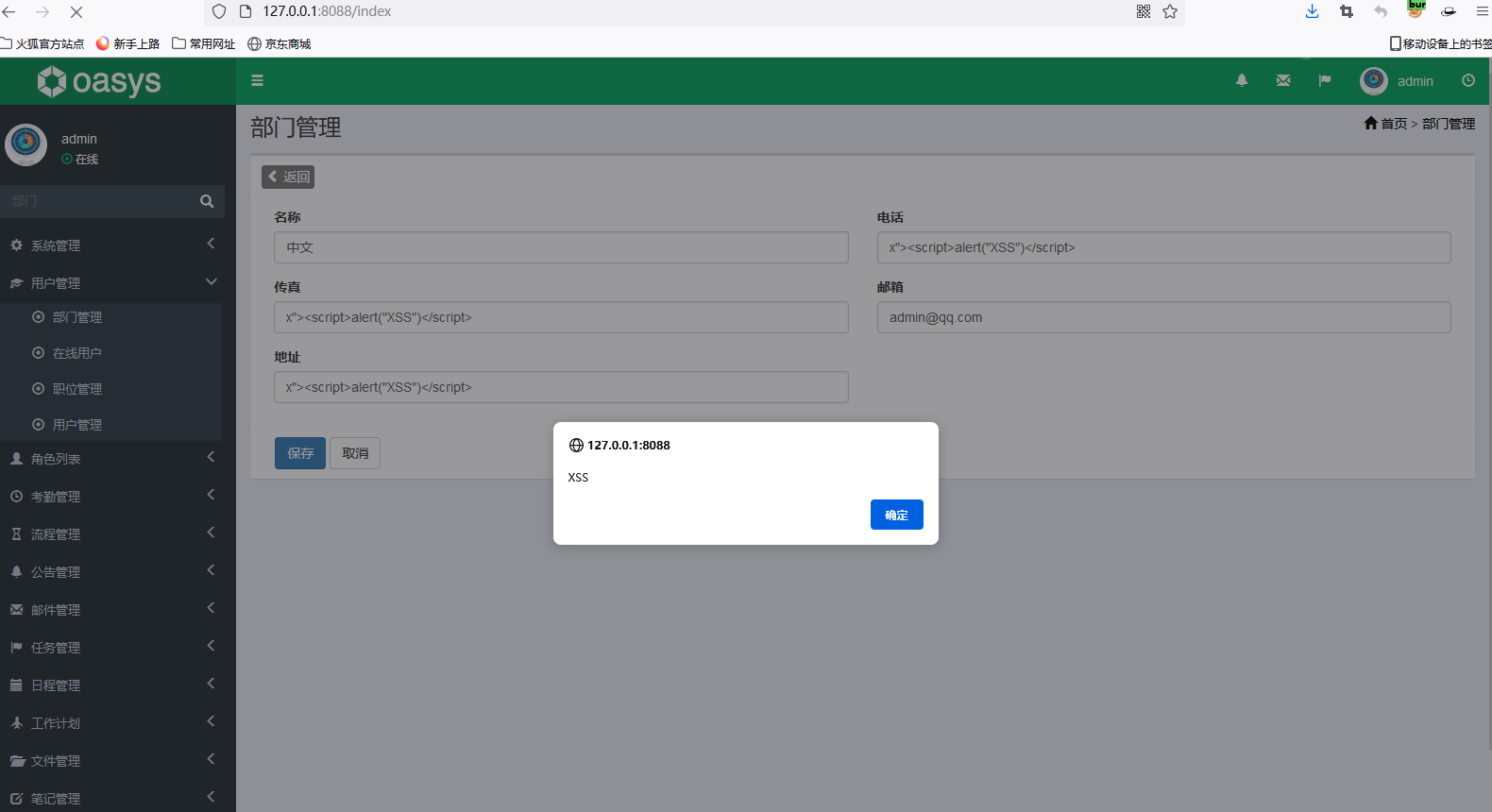
Task: Expand the 邮件管理 menu
Action: 111,610
